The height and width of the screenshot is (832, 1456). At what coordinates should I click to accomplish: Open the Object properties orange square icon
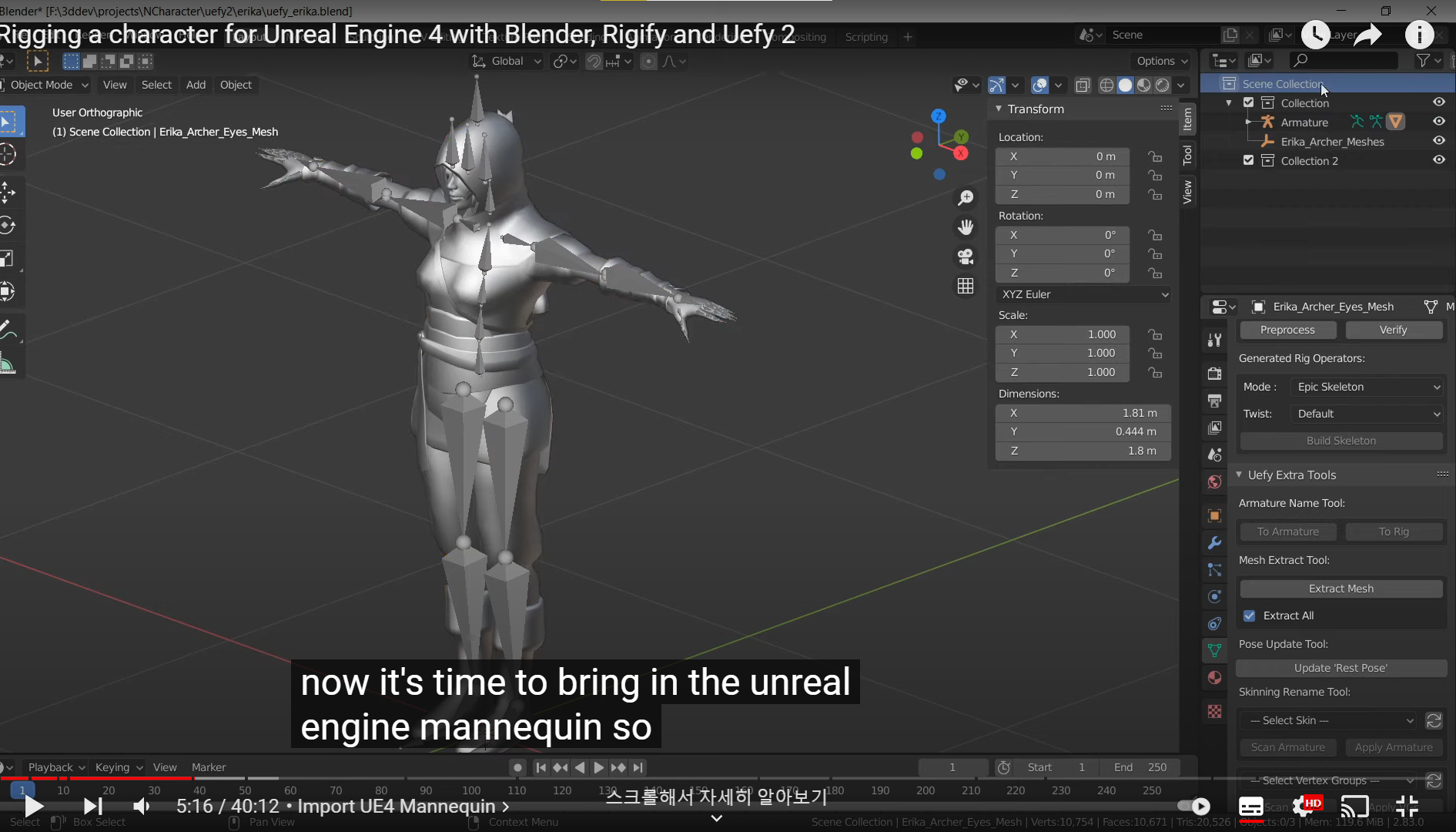click(1214, 515)
